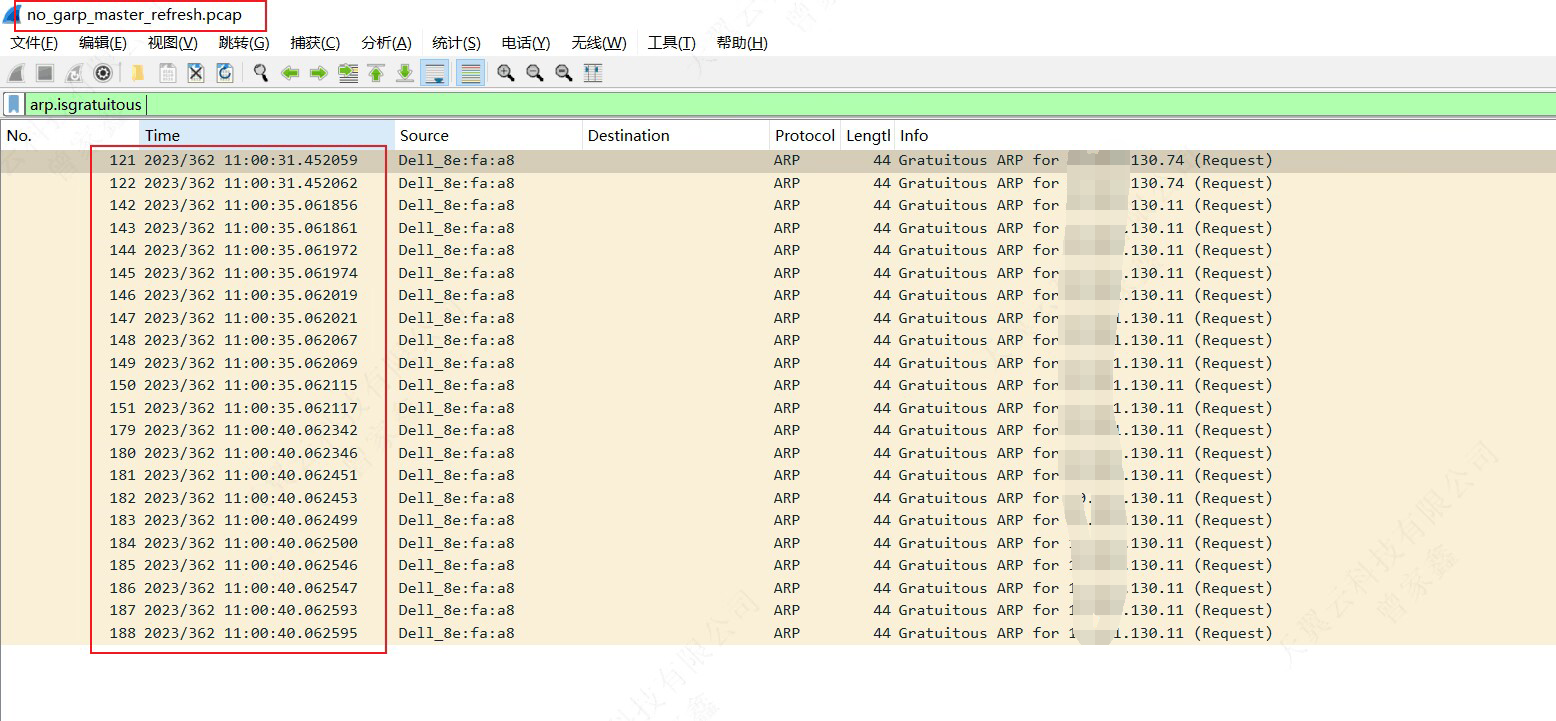Select packet number 145 row
Screen dimensions: 1556x721
[778, 273]
